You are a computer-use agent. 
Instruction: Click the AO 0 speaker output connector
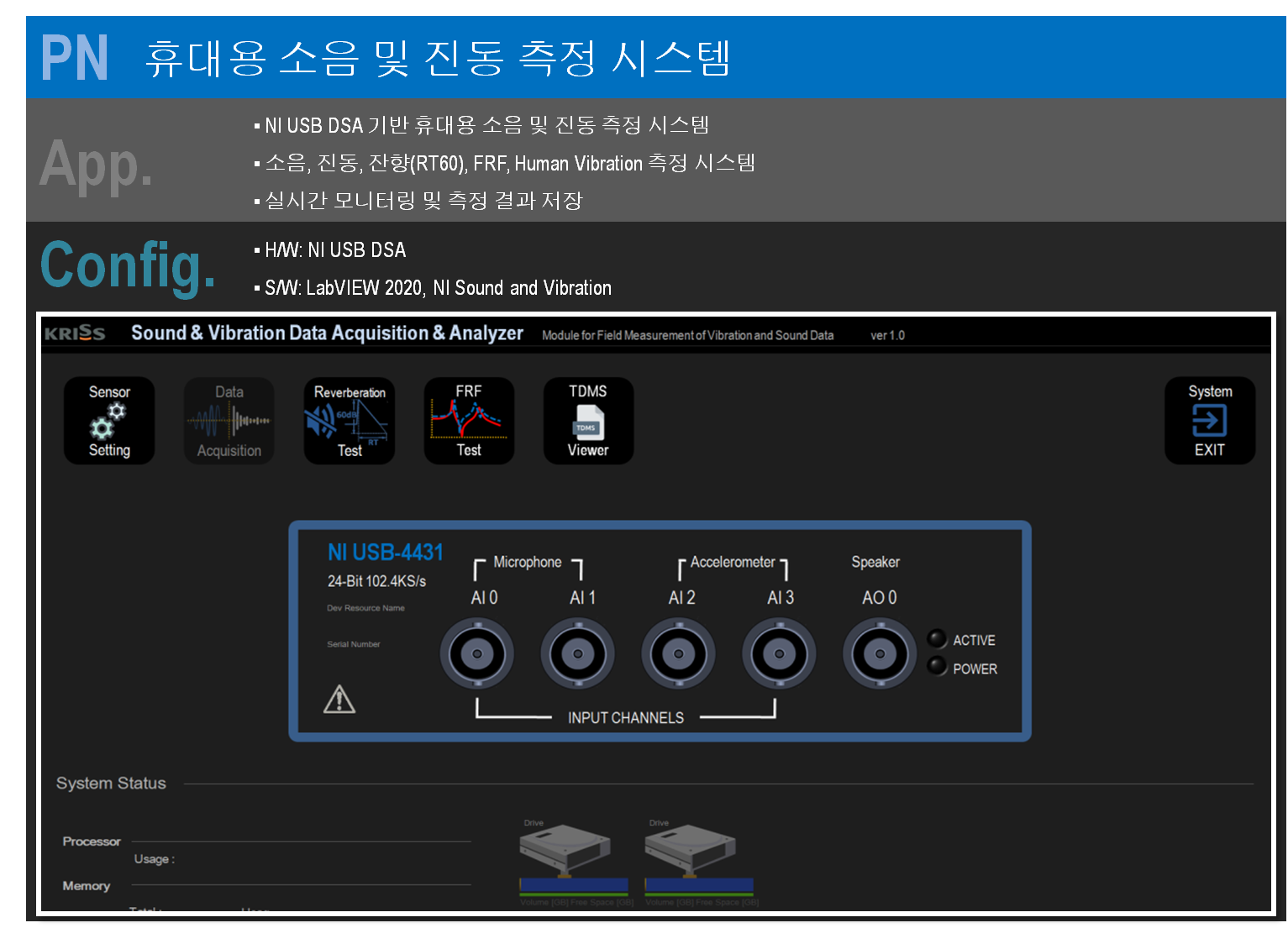pyautogui.click(x=880, y=653)
